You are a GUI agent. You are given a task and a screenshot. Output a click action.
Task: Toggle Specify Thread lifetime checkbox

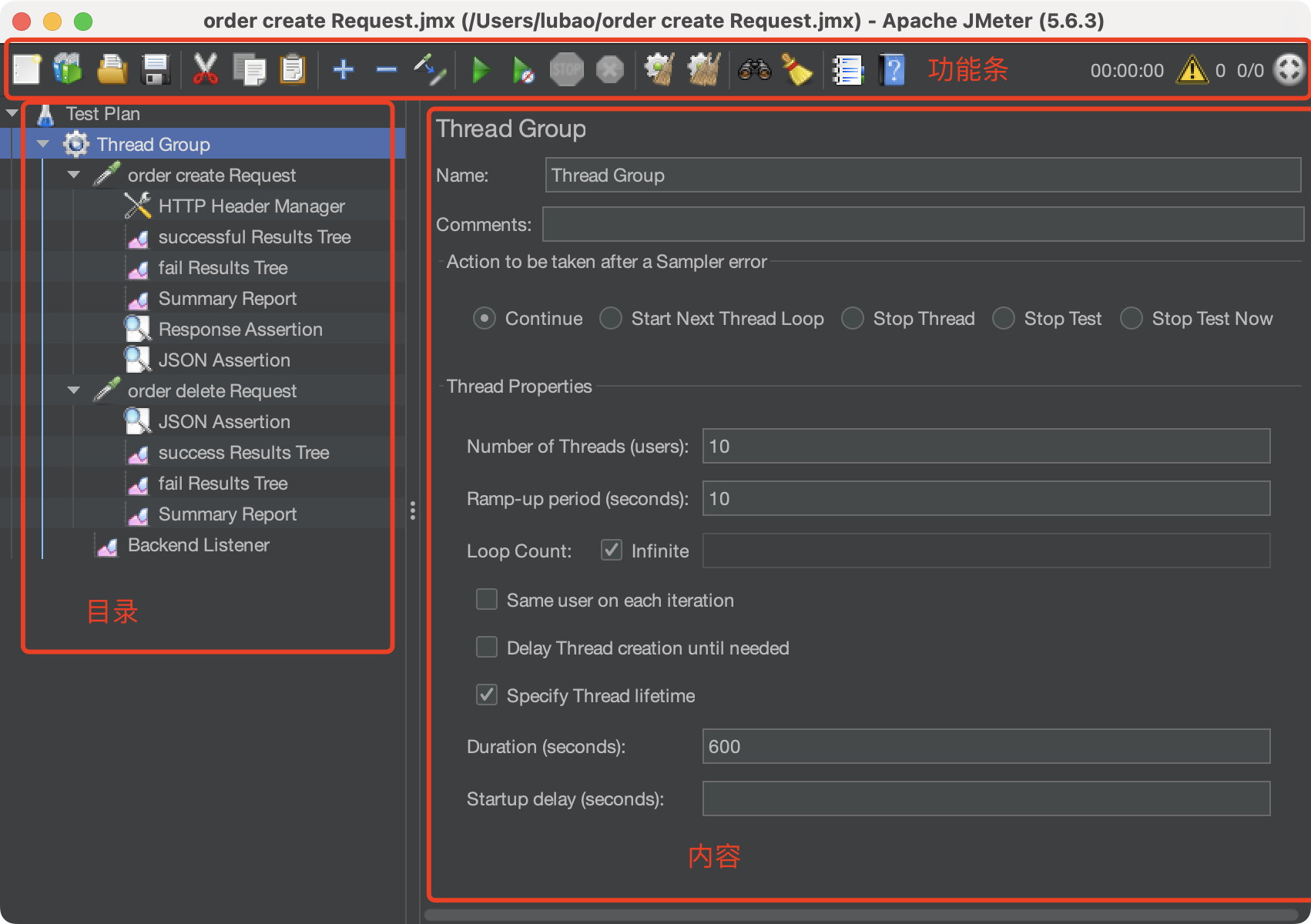click(x=487, y=695)
